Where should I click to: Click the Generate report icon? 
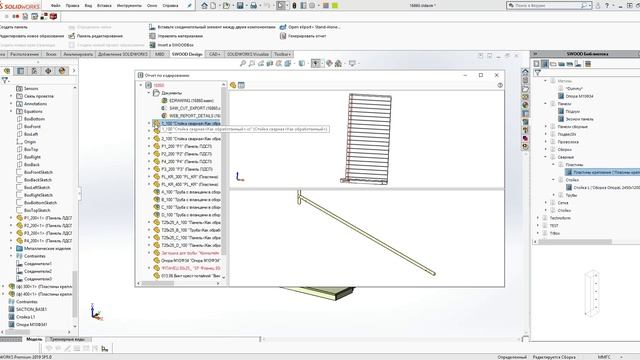point(282,36)
